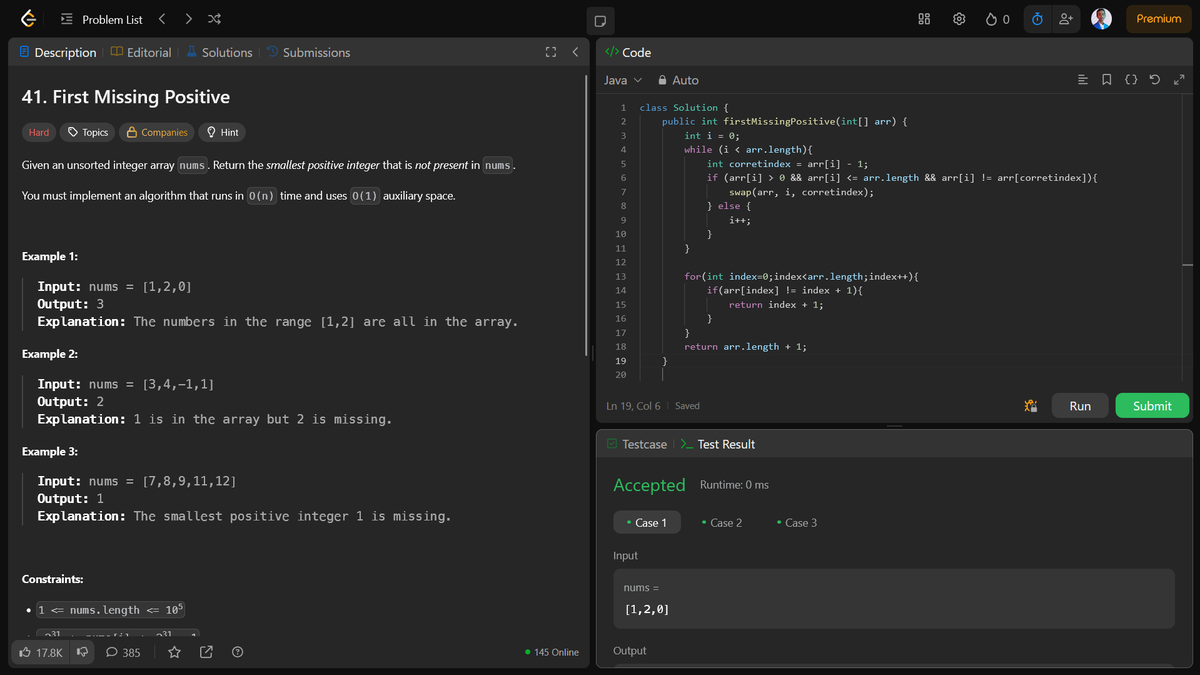Expand the Companies tag
This screenshot has height=675, width=1200.
157,132
